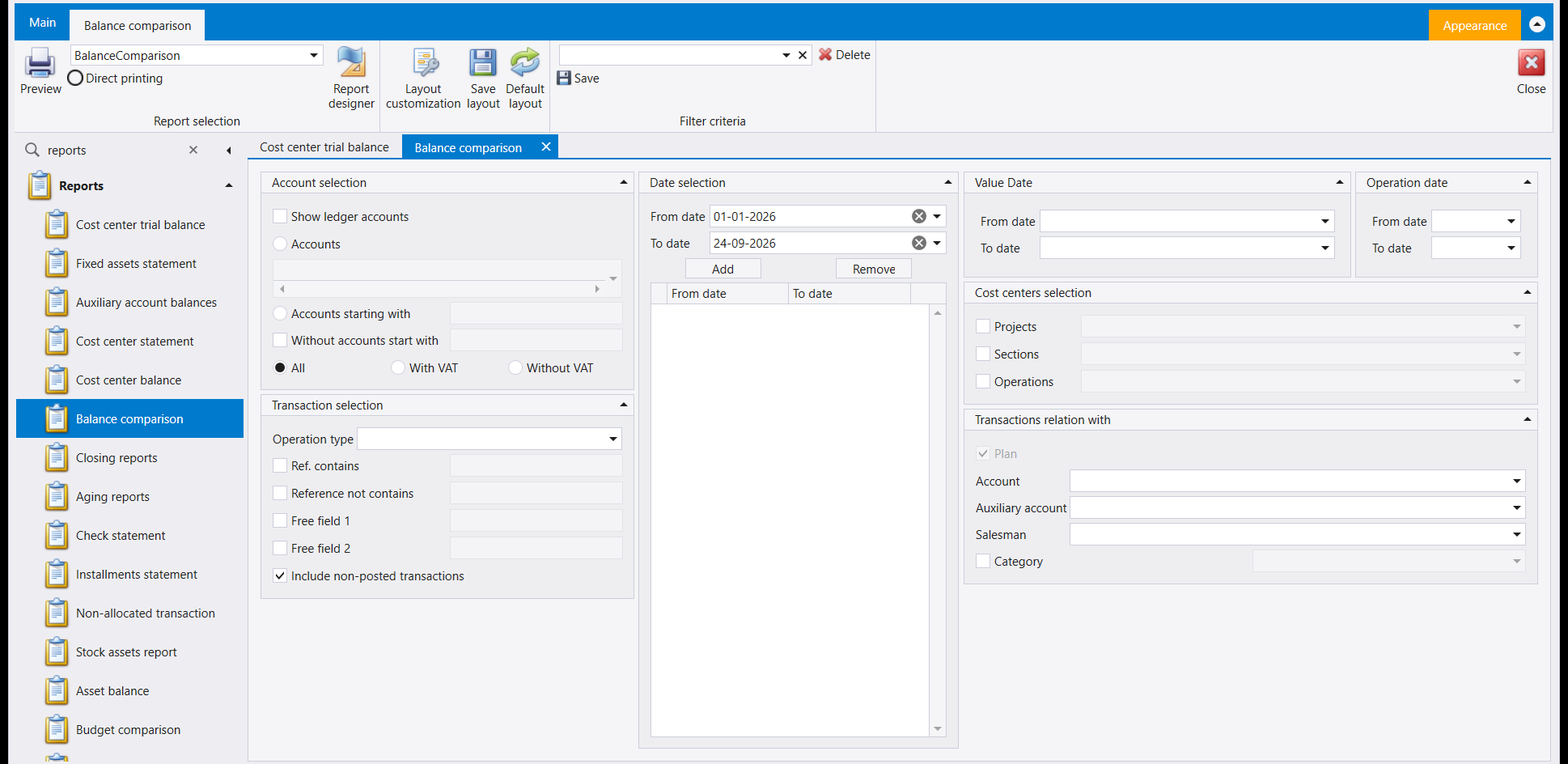The width and height of the screenshot is (1568, 764).
Task: Clear the To date 24-09-2026 value
Action: [919, 243]
